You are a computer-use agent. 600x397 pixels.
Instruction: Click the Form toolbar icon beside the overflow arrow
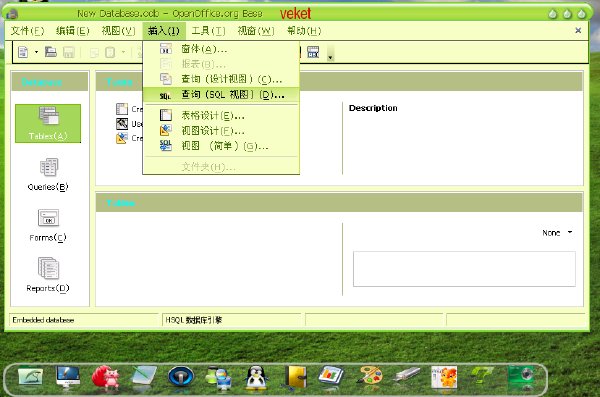313,52
